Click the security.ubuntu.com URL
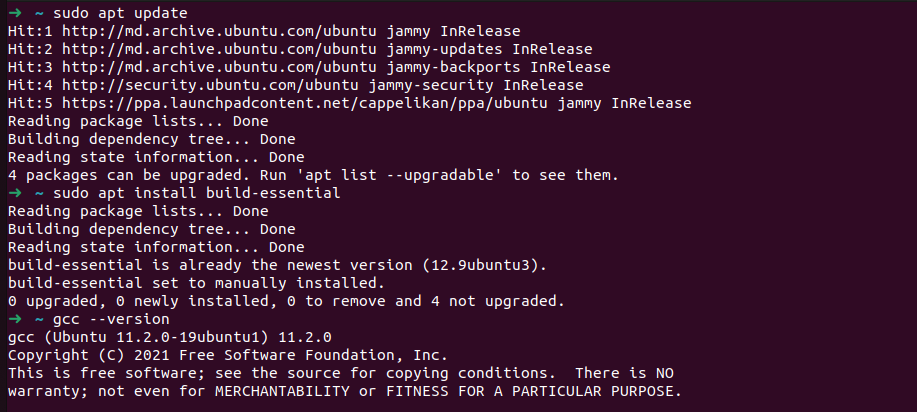This screenshot has width=917, height=412. tap(210, 85)
